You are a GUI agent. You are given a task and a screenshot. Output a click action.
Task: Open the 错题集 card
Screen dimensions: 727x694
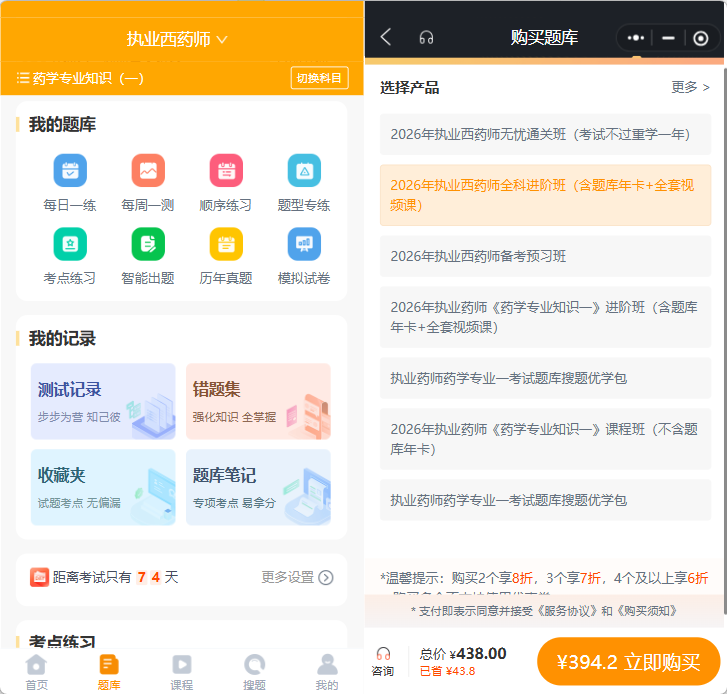[258, 401]
